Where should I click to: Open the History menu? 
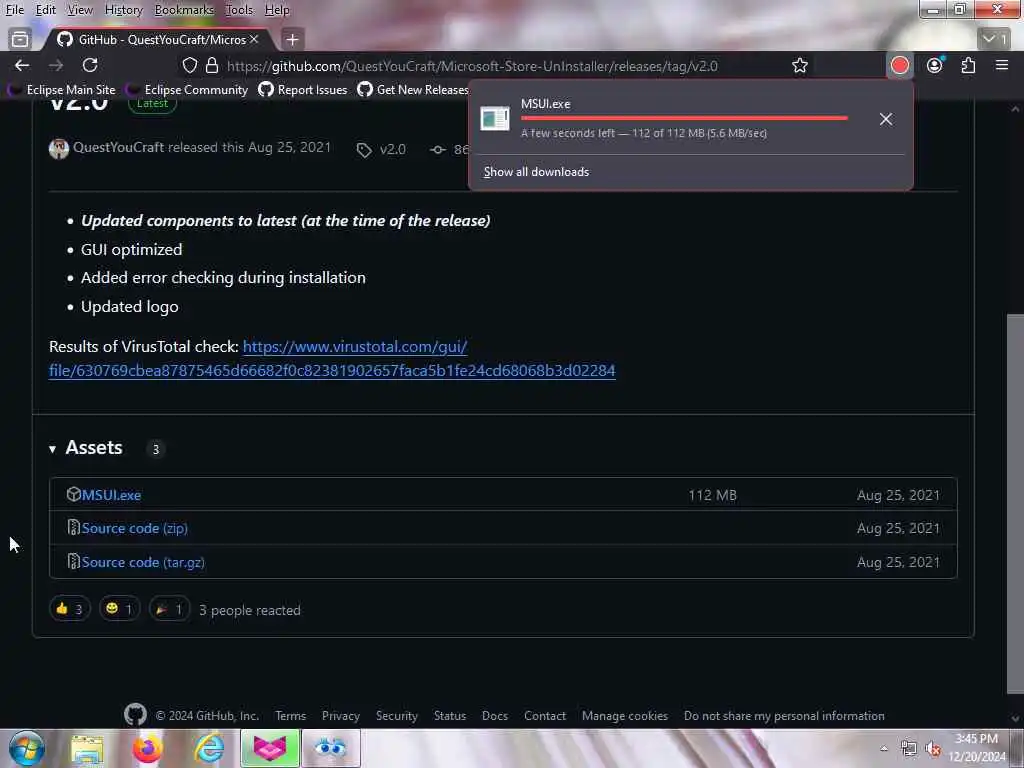[123, 10]
